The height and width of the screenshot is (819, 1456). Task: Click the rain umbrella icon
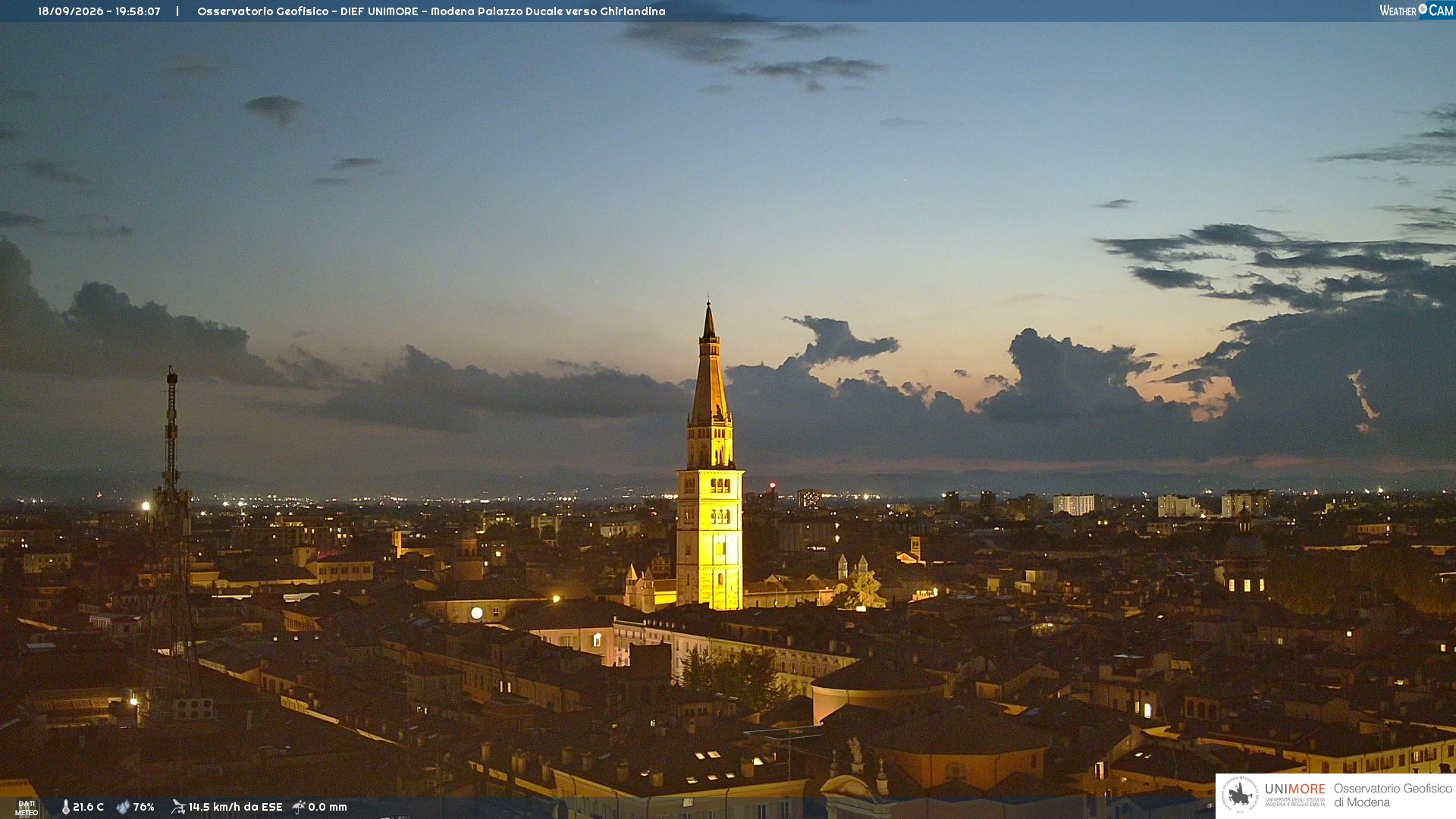pos(299,807)
